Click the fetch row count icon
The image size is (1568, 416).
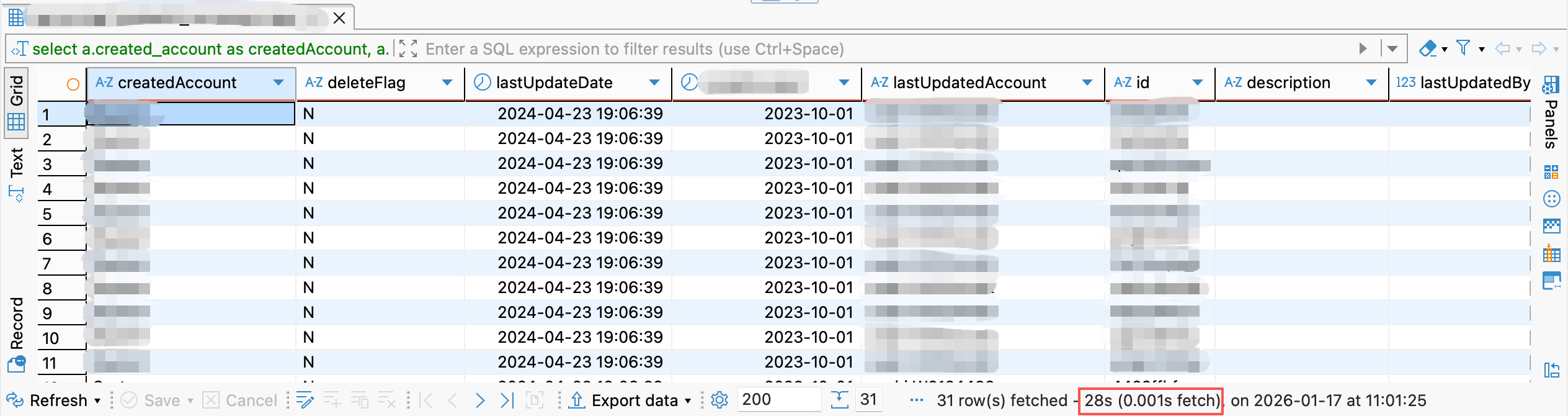click(x=839, y=400)
